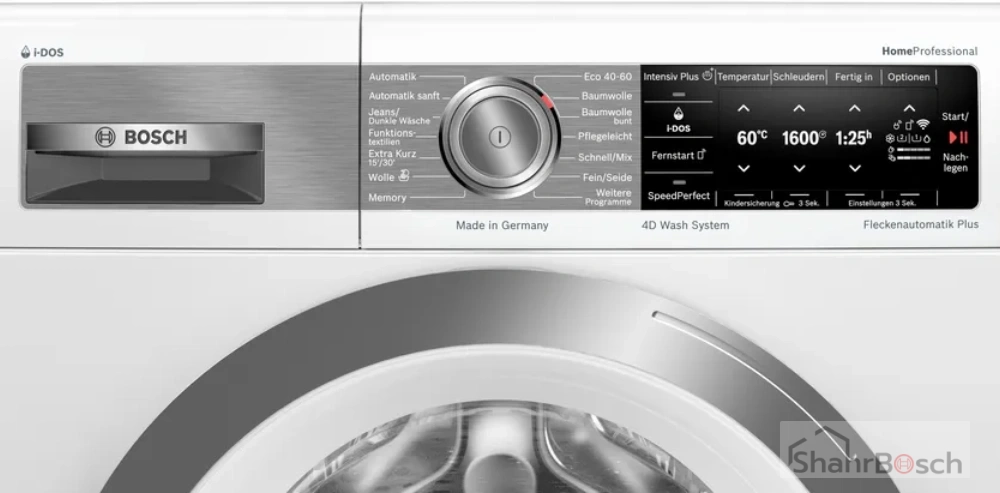This screenshot has width=1000, height=493.
Task: Select the Temperatur heading
Action: click(743, 77)
